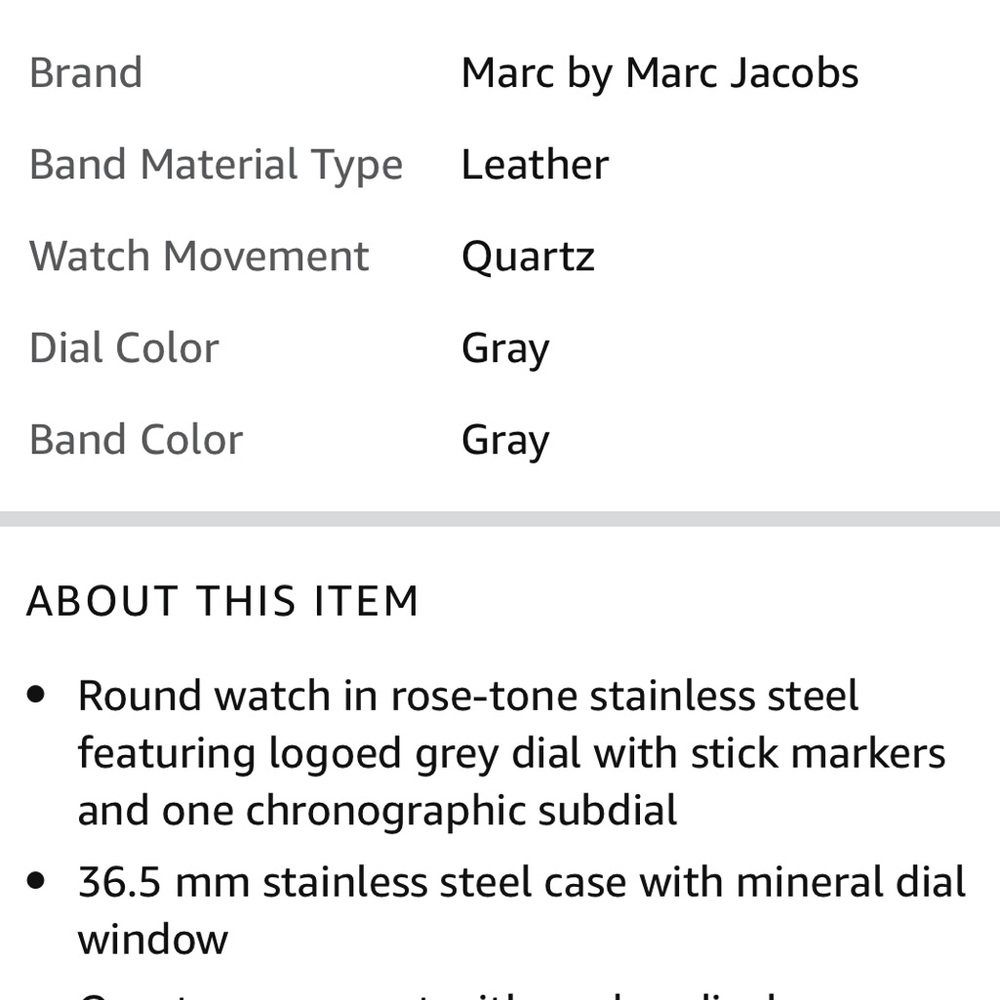Click the Band Color label

pos(136,440)
